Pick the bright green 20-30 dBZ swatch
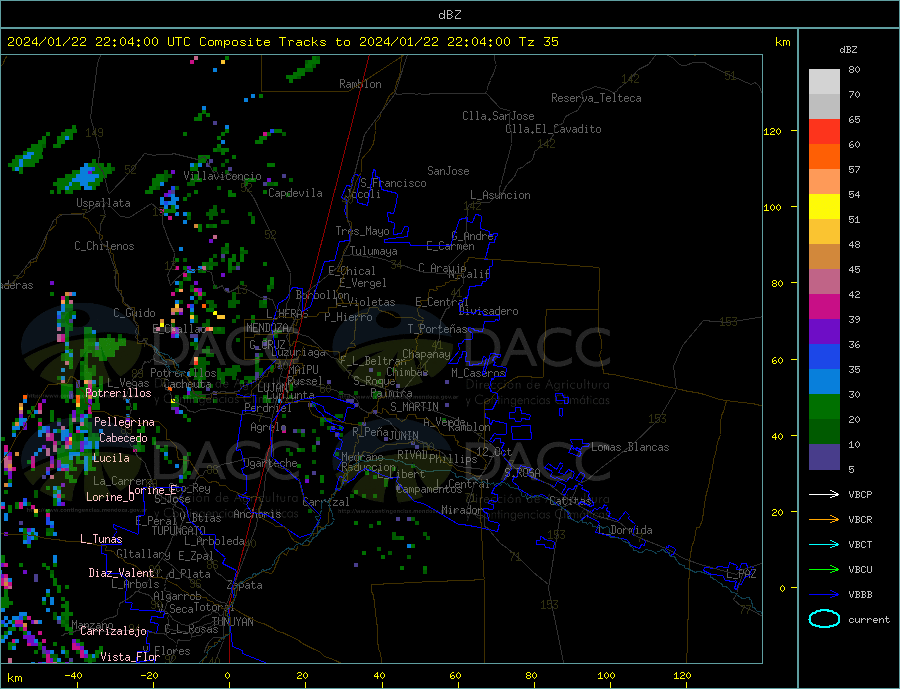The width and height of the screenshot is (900, 689). [824, 407]
